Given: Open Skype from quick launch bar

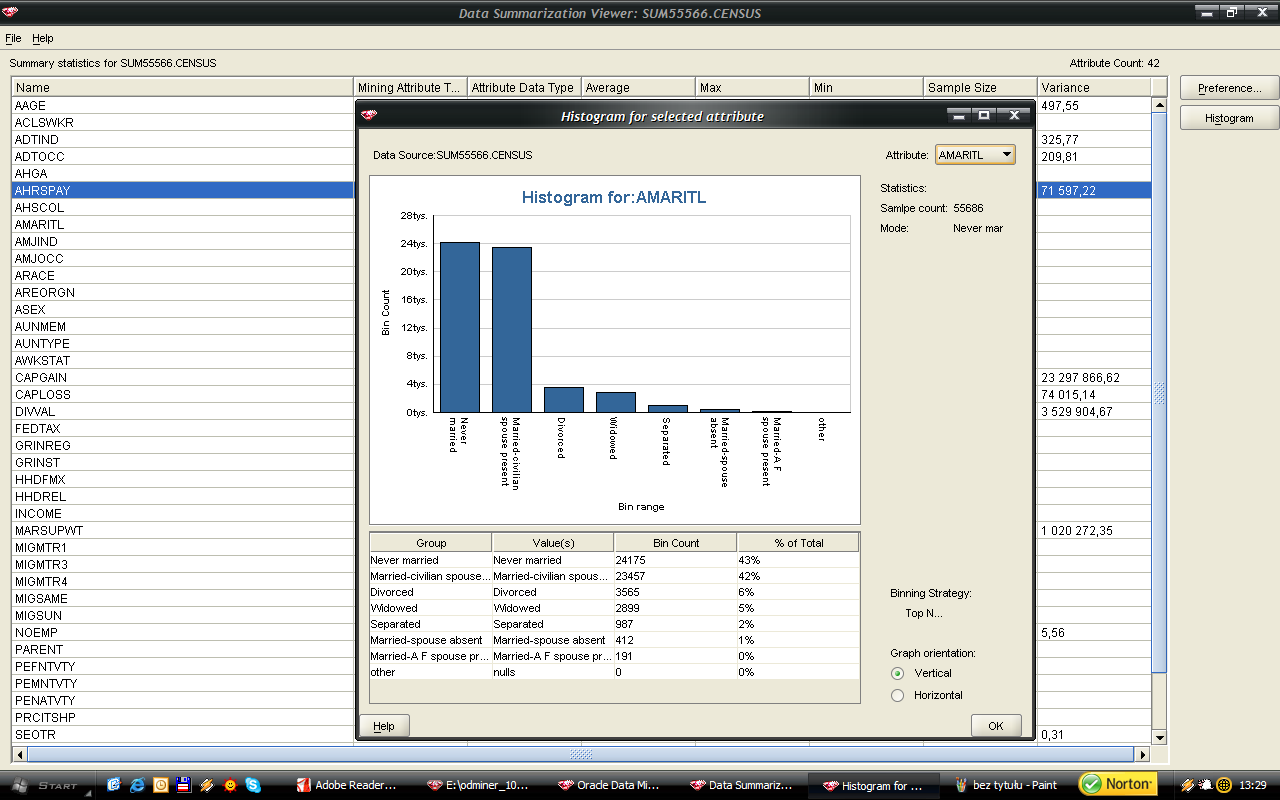Looking at the screenshot, I should coord(253,785).
